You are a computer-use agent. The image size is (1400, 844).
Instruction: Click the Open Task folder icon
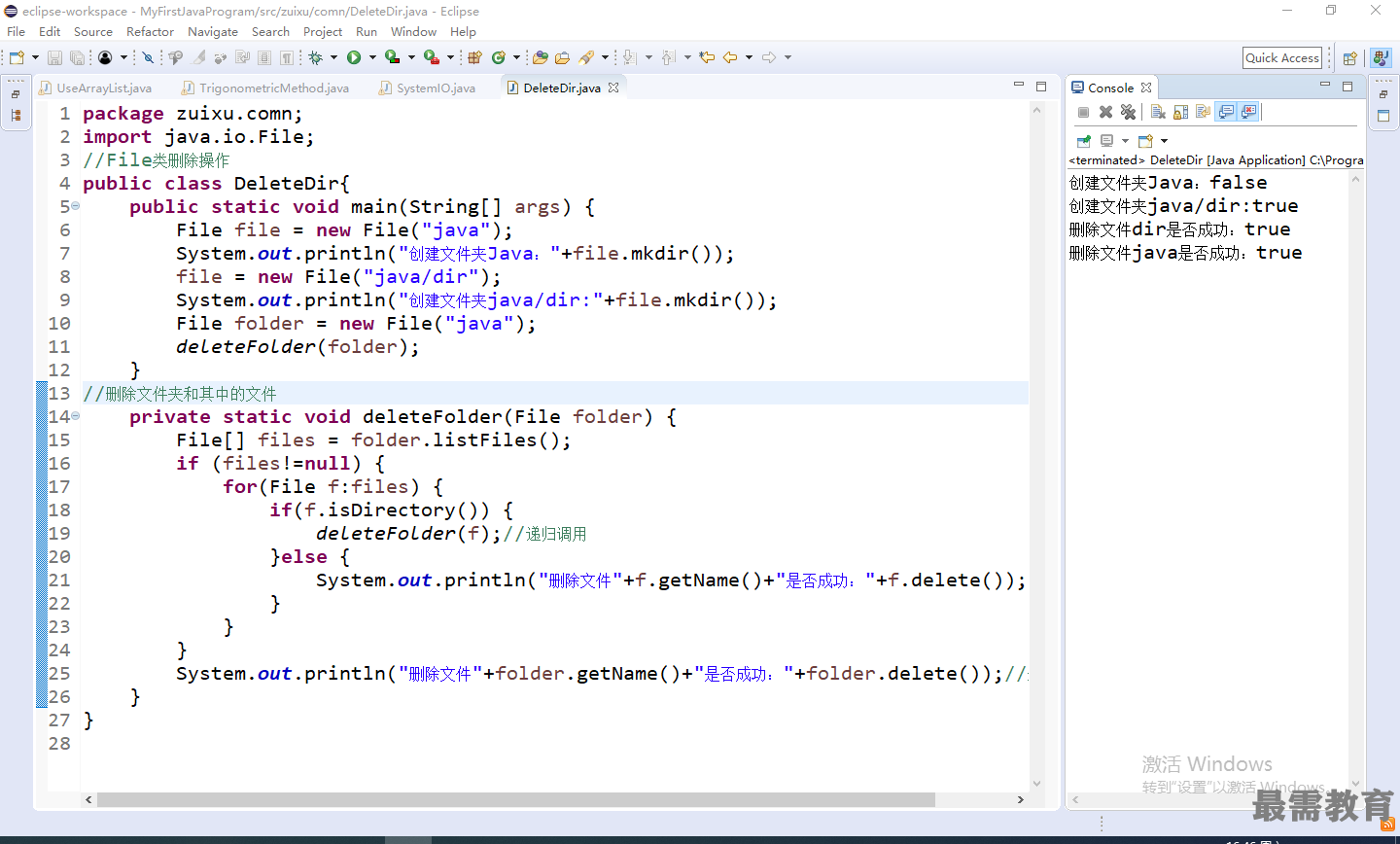tap(562, 57)
